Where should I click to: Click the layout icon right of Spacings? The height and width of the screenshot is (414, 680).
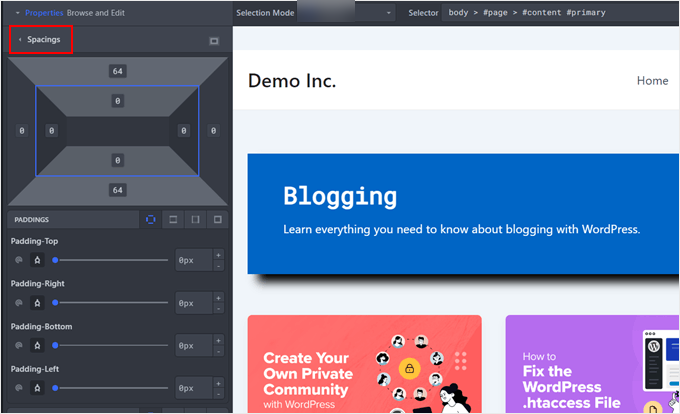click(x=214, y=41)
